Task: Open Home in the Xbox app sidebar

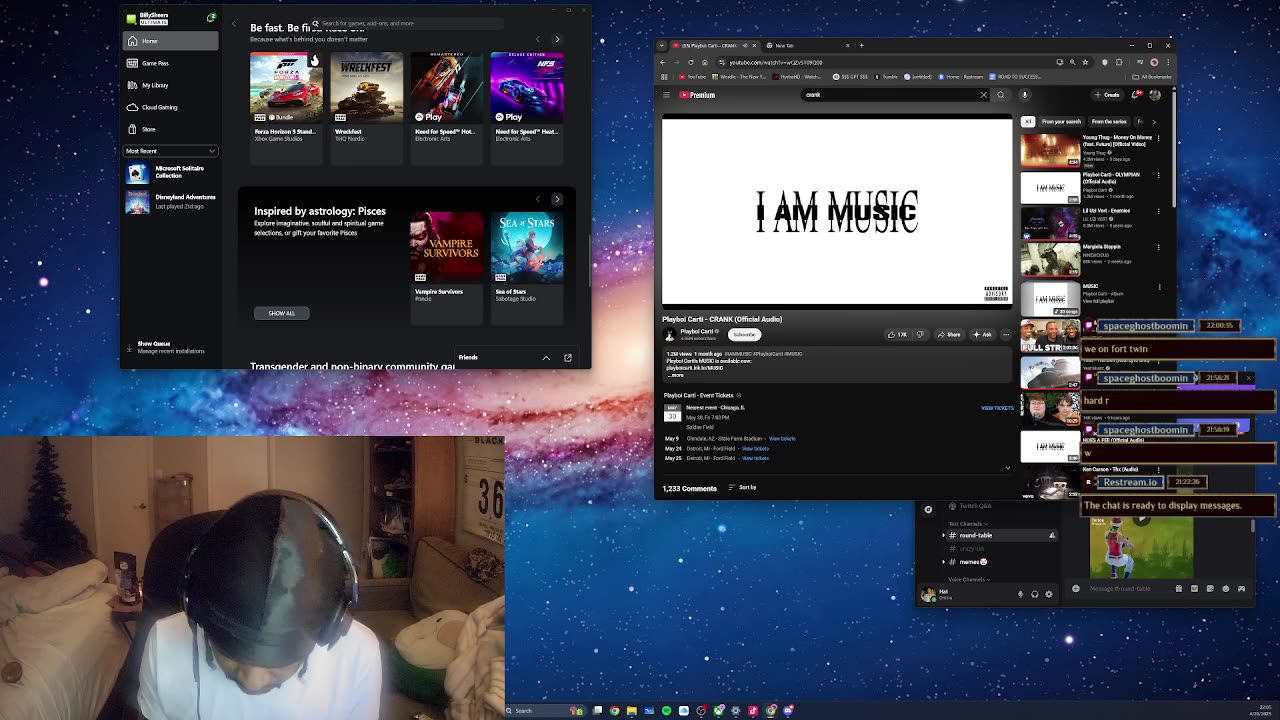Action: [170, 41]
